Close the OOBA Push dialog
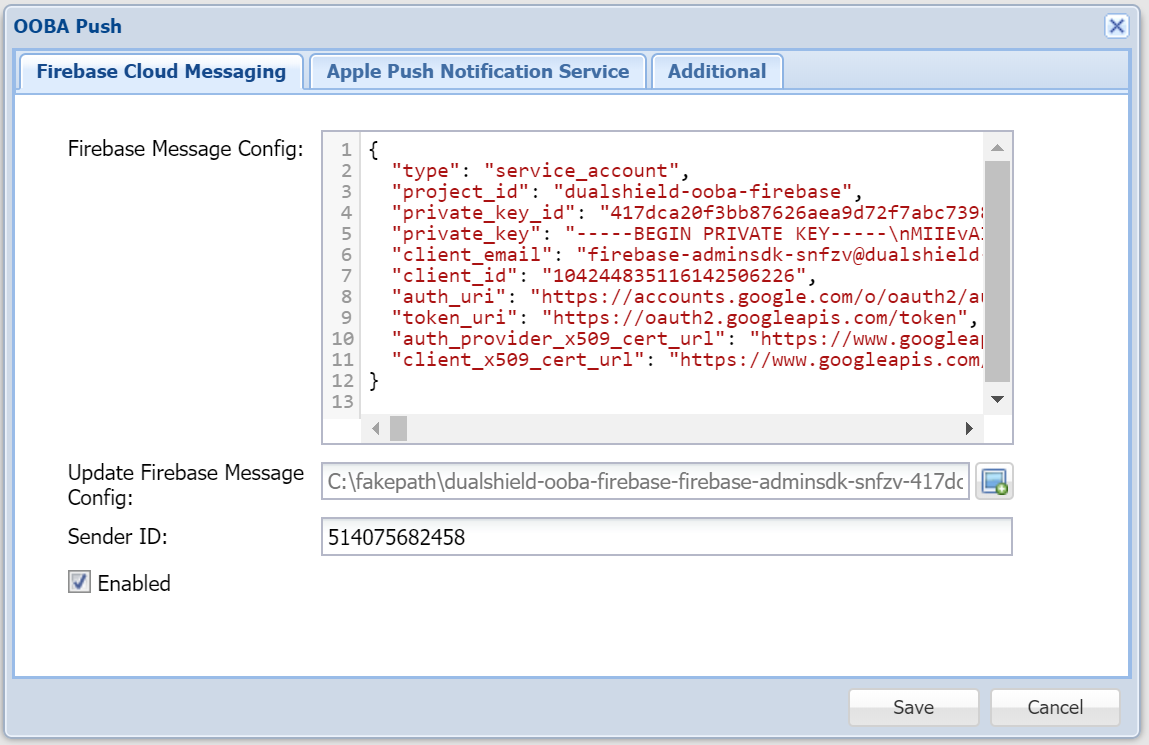 coord(1116,27)
